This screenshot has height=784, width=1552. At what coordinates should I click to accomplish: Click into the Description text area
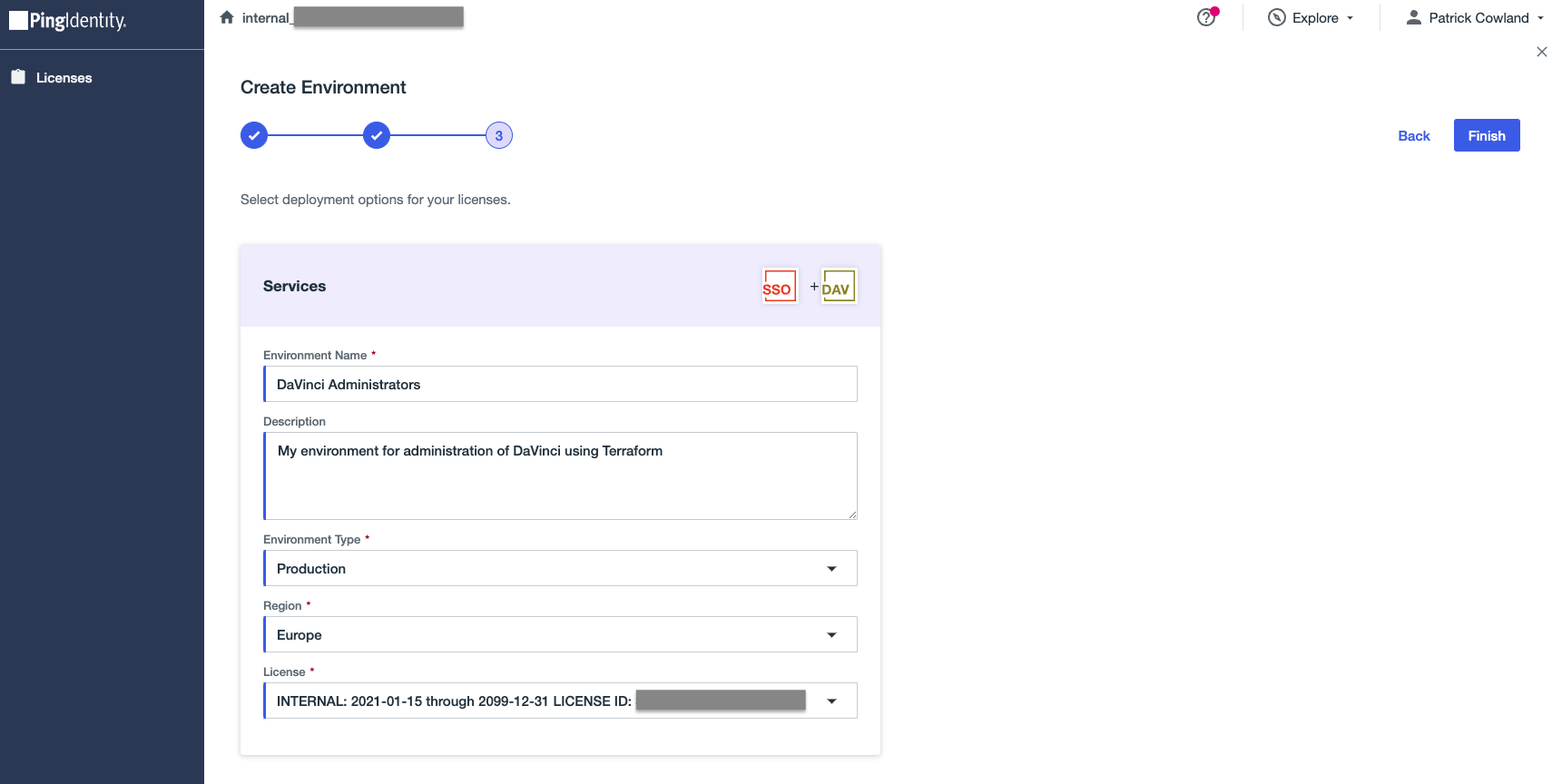pyautogui.click(x=560, y=475)
